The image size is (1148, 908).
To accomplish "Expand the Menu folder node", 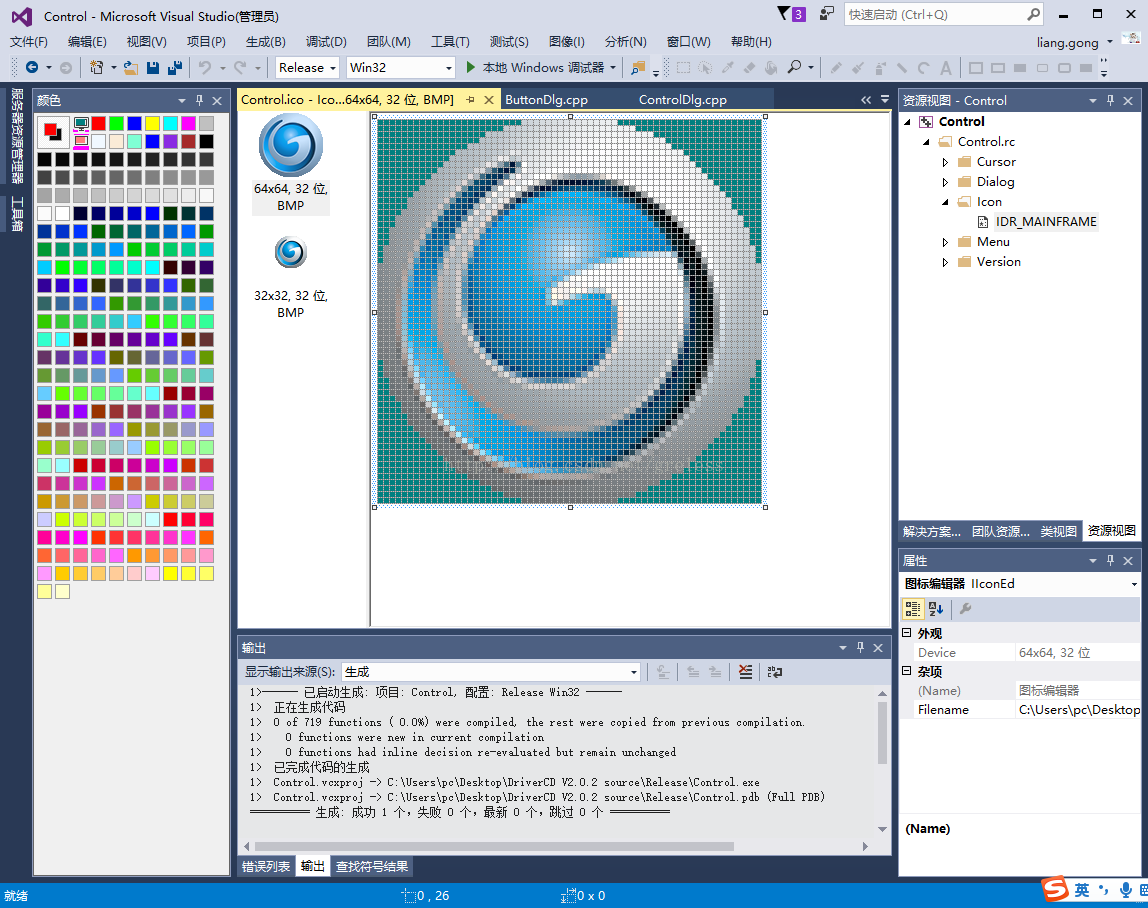I will click(944, 242).
